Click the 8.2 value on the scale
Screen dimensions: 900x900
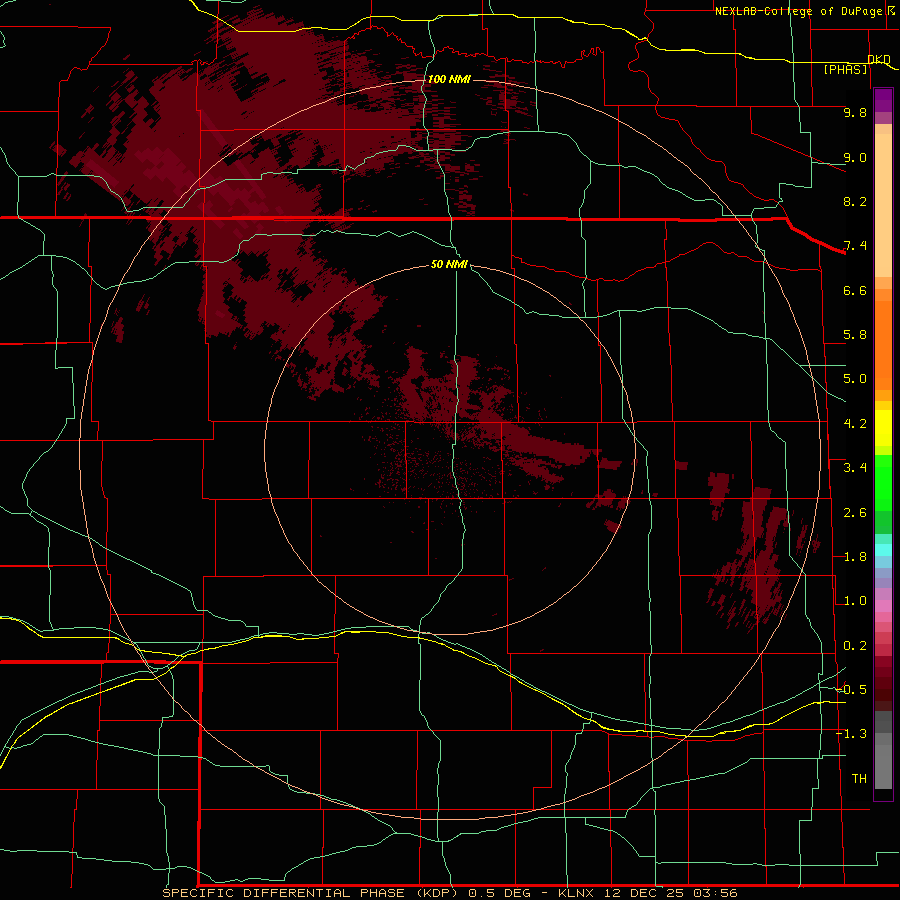coord(855,201)
